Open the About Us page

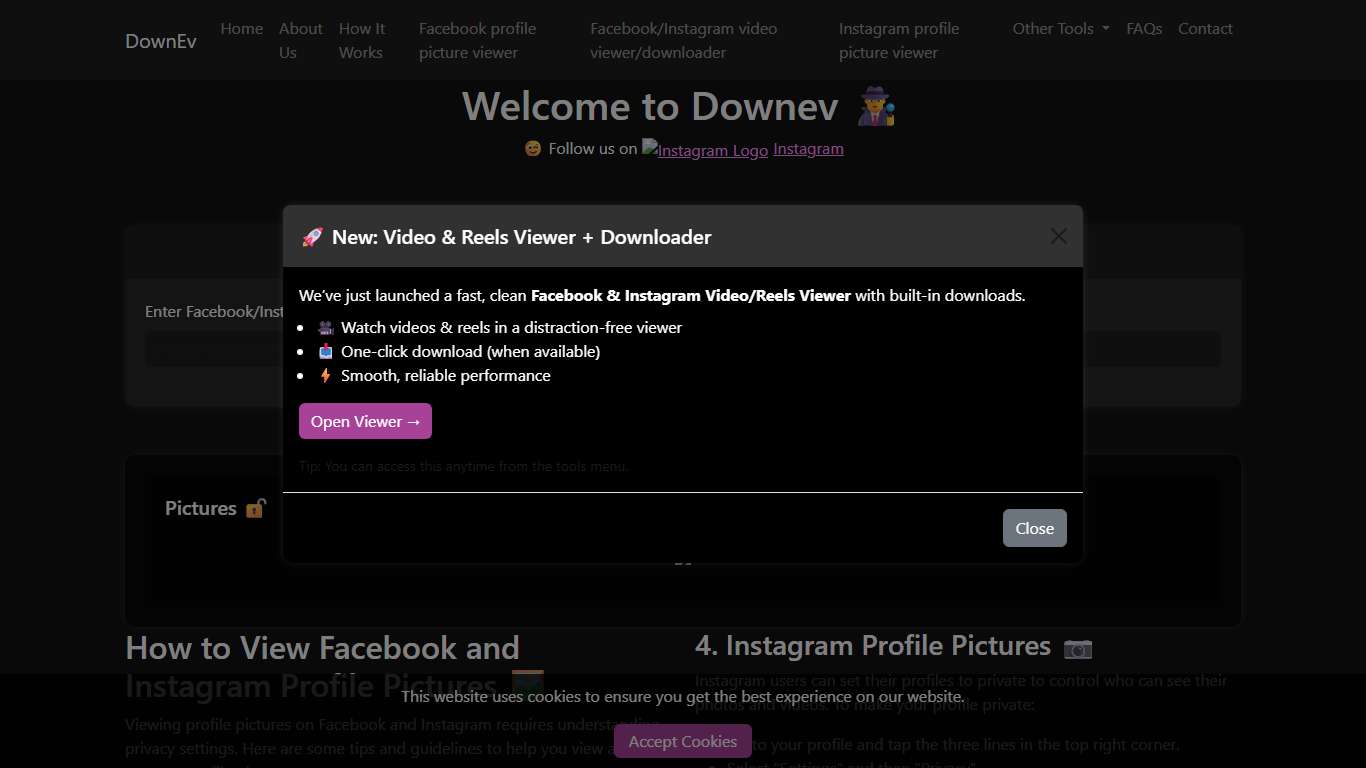click(x=300, y=40)
